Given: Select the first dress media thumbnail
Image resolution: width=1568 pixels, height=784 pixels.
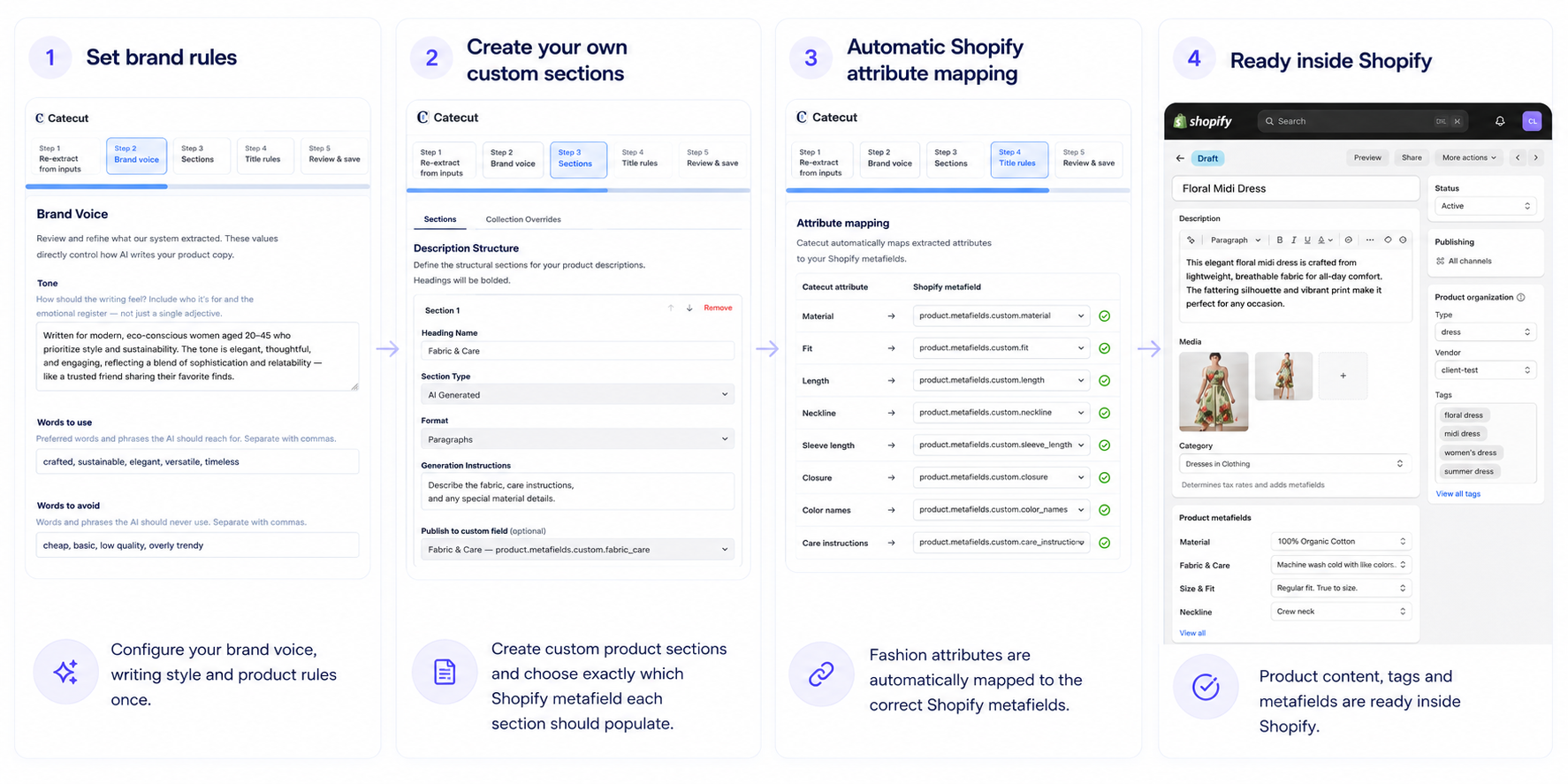Looking at the screenshot, I should coord(1214,392).
